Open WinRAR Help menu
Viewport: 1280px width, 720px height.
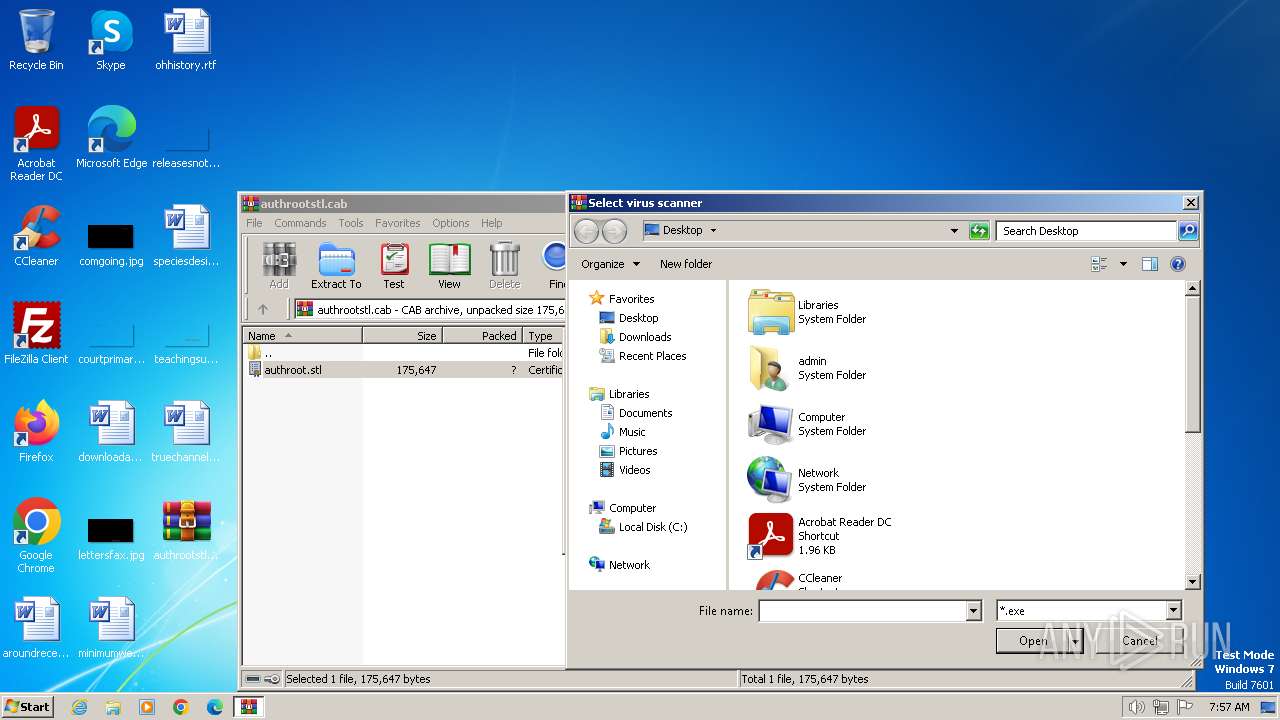tap(491, 223)
